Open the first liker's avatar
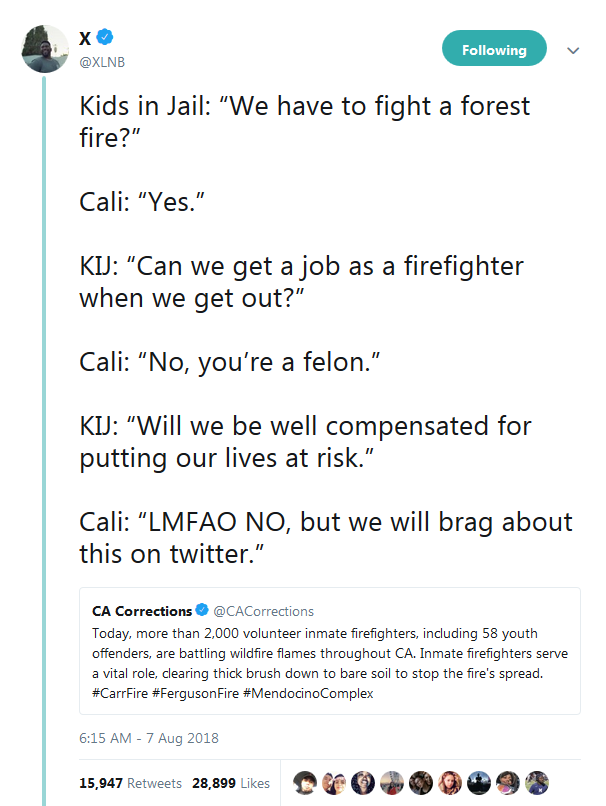606x806 pixels. click(304, 783)
